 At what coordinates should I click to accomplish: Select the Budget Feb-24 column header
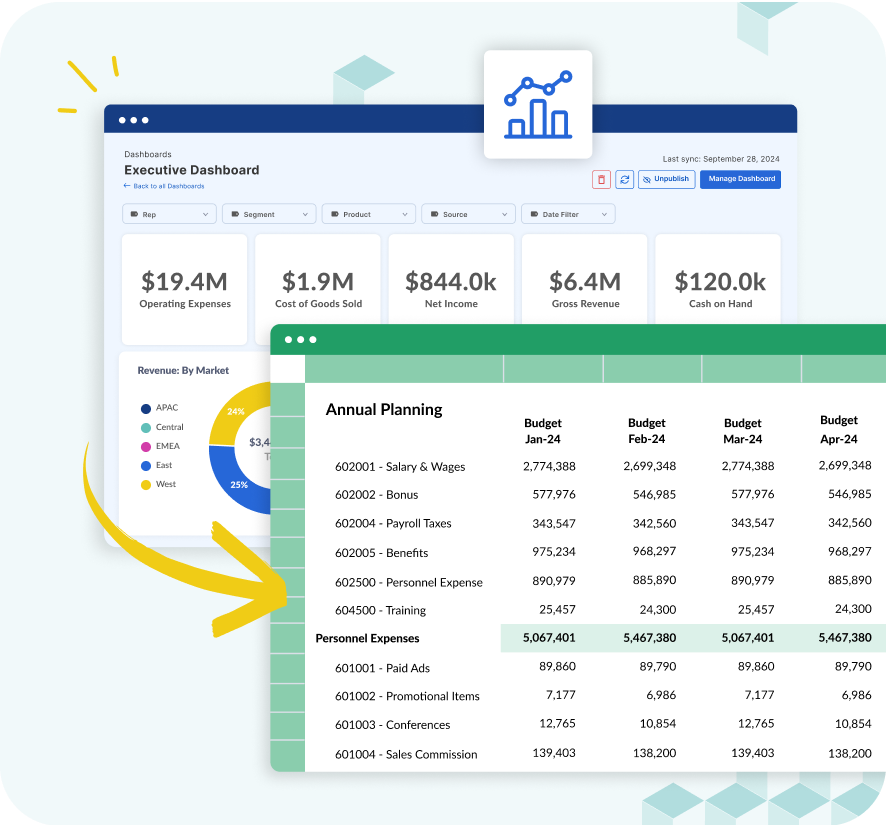tap(646, 431)
